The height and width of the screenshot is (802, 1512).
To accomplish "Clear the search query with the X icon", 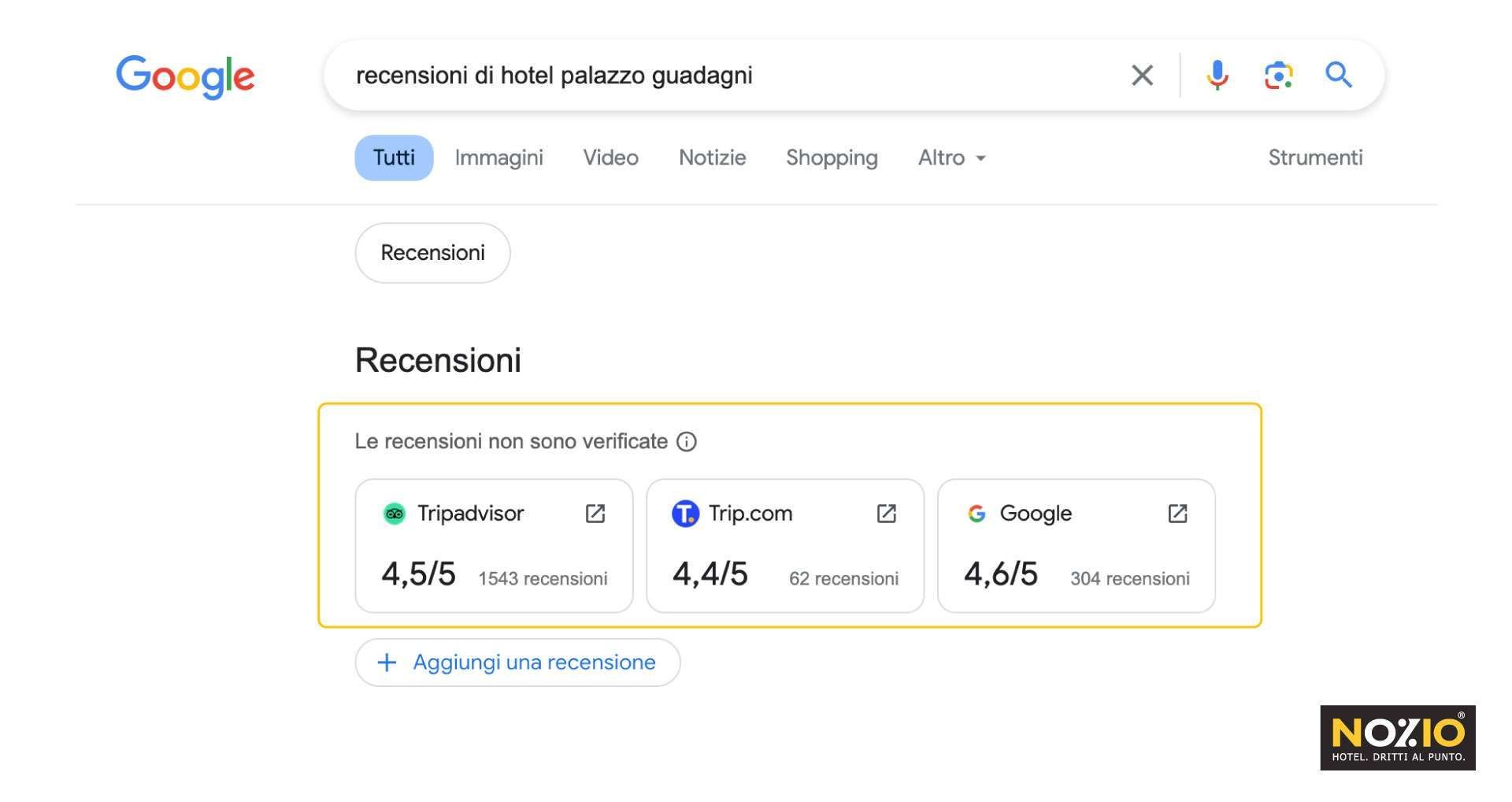I will (x=1142, y=75).
